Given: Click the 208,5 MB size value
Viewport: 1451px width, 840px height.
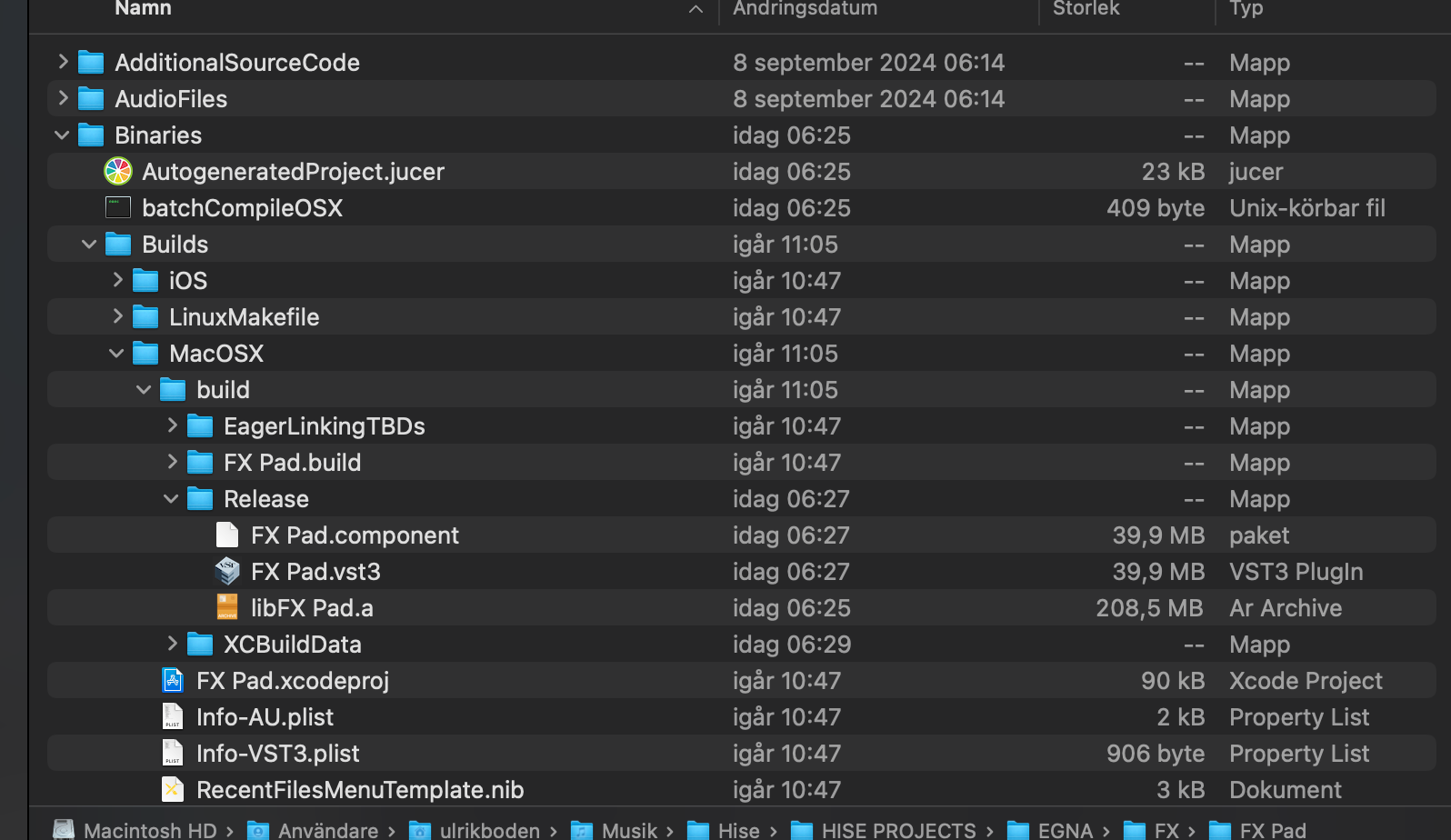Looking at the screenshot, I should (1150, 608).
